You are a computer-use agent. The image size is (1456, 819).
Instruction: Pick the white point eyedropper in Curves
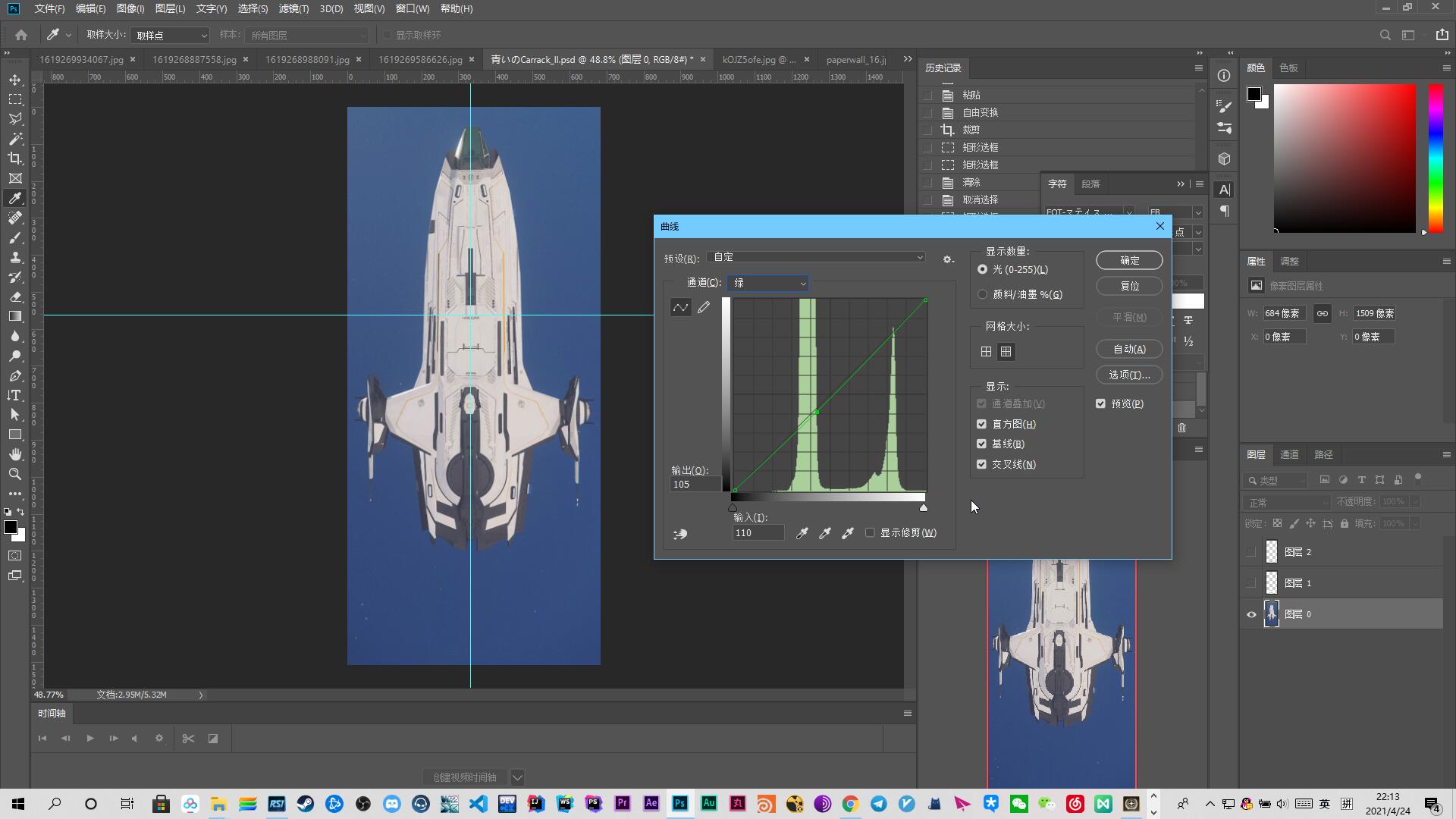coord(848,533)
